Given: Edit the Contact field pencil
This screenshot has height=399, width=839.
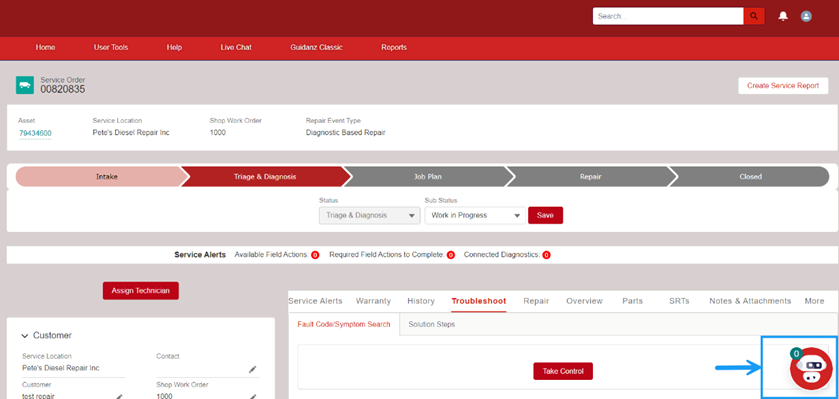Looking at the screenshot, I should point(253,369).
